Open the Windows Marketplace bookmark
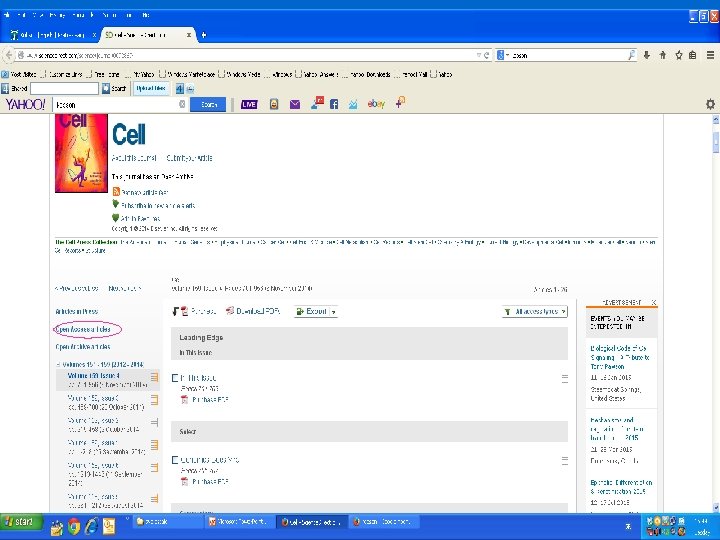Viewport: 720px width, 540px height. [x=187, y=74]
